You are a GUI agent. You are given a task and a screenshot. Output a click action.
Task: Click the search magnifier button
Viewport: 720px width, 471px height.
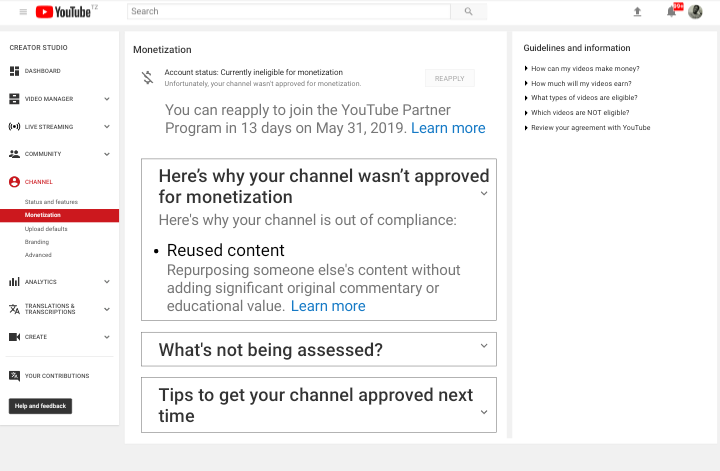click(468, 11)
